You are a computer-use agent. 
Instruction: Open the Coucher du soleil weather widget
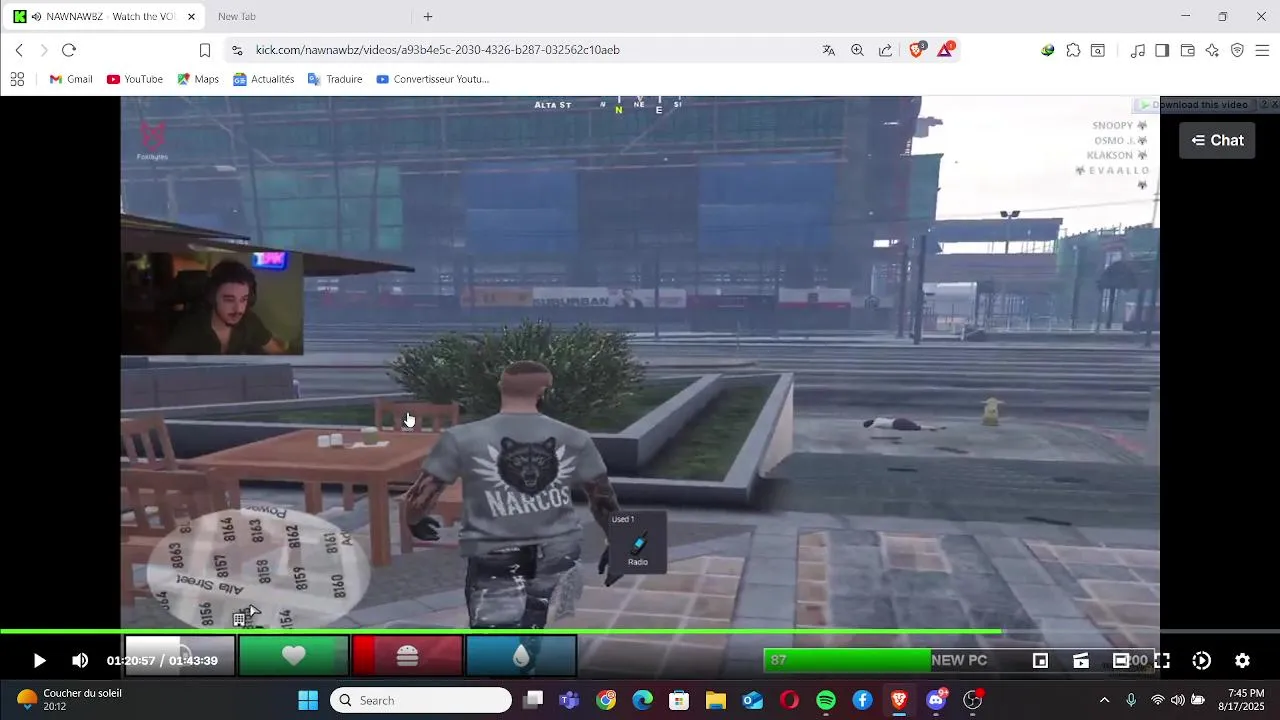click(x=69, y=700)
